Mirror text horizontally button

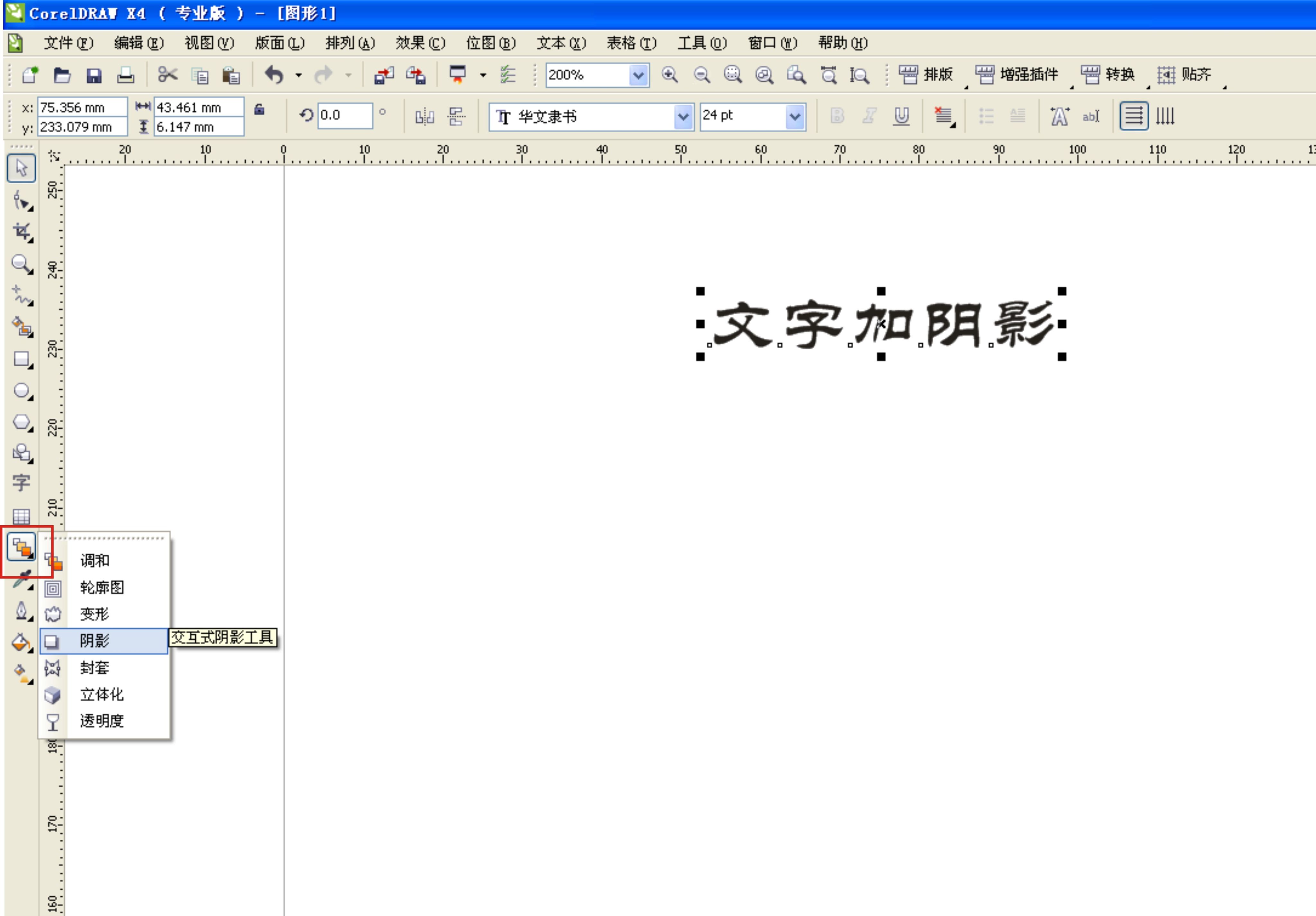pos(424,116)
